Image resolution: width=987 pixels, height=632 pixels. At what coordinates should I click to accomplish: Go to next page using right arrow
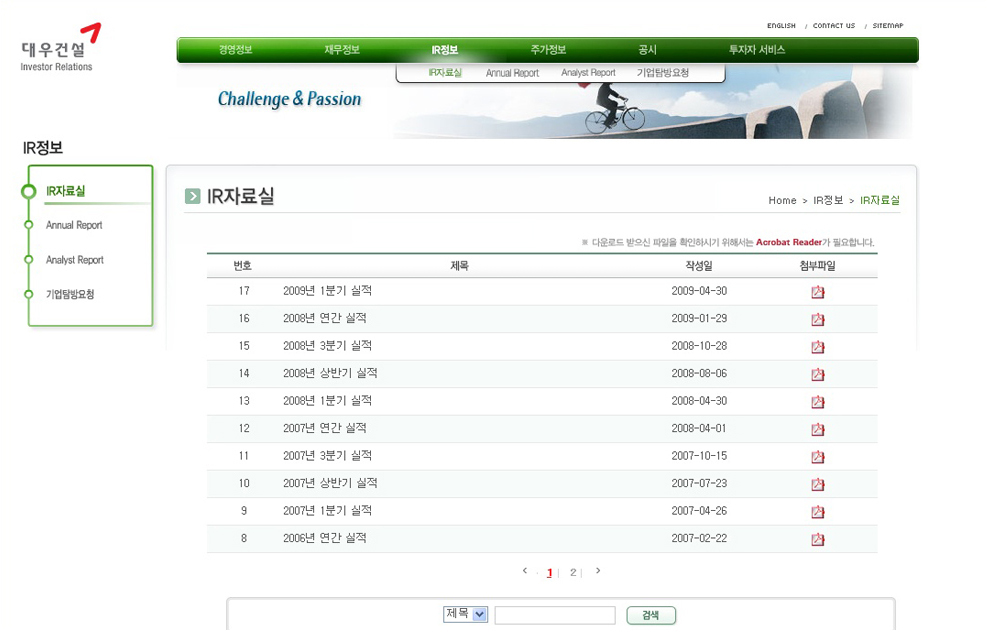[598, 571]
